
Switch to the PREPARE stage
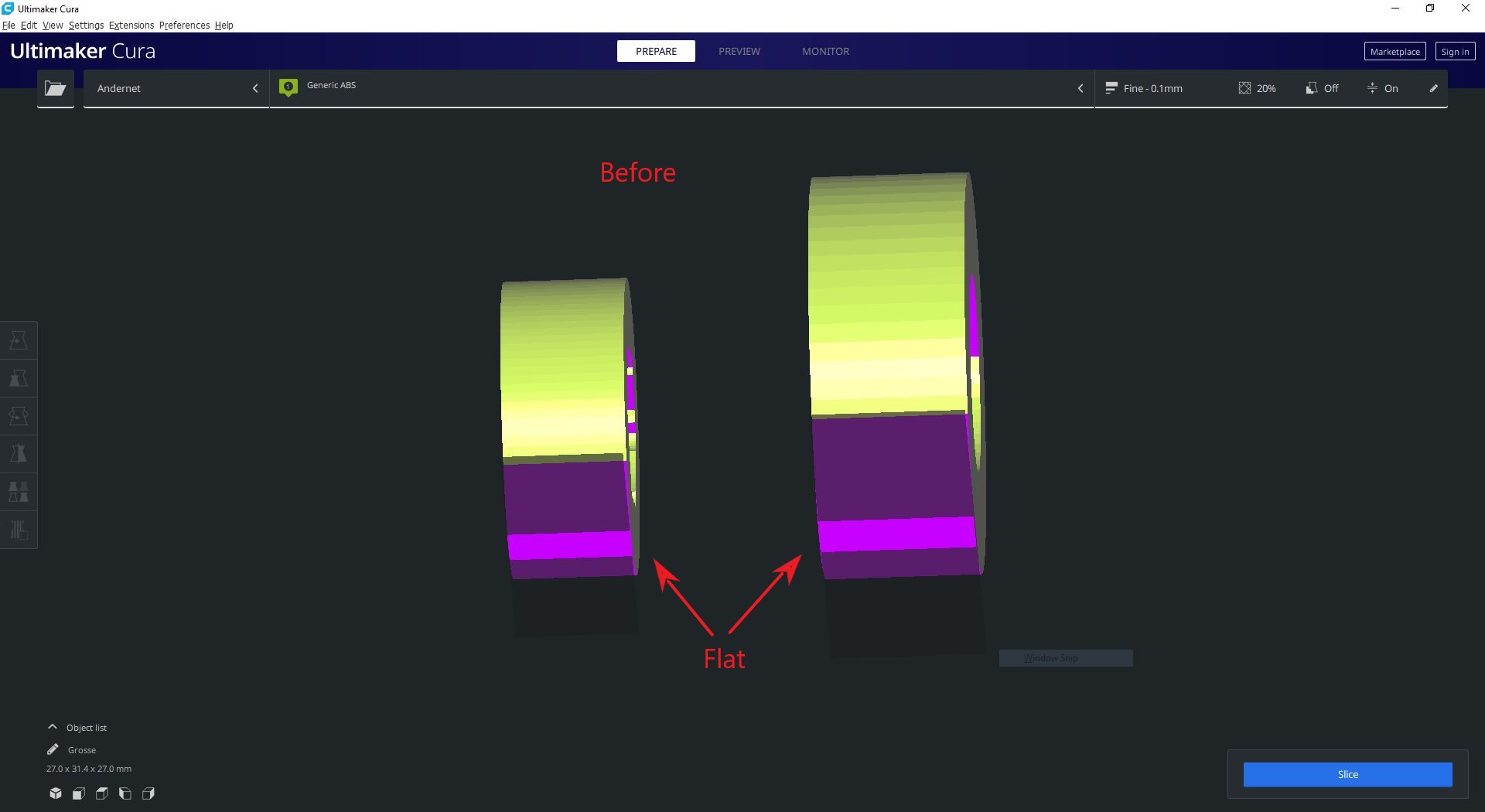coord(656,51)
